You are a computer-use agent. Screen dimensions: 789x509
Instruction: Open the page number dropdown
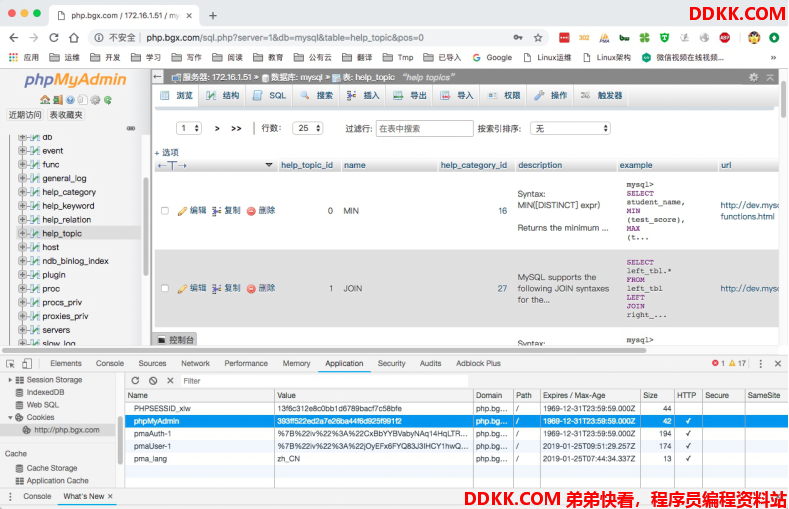point(189,128)
